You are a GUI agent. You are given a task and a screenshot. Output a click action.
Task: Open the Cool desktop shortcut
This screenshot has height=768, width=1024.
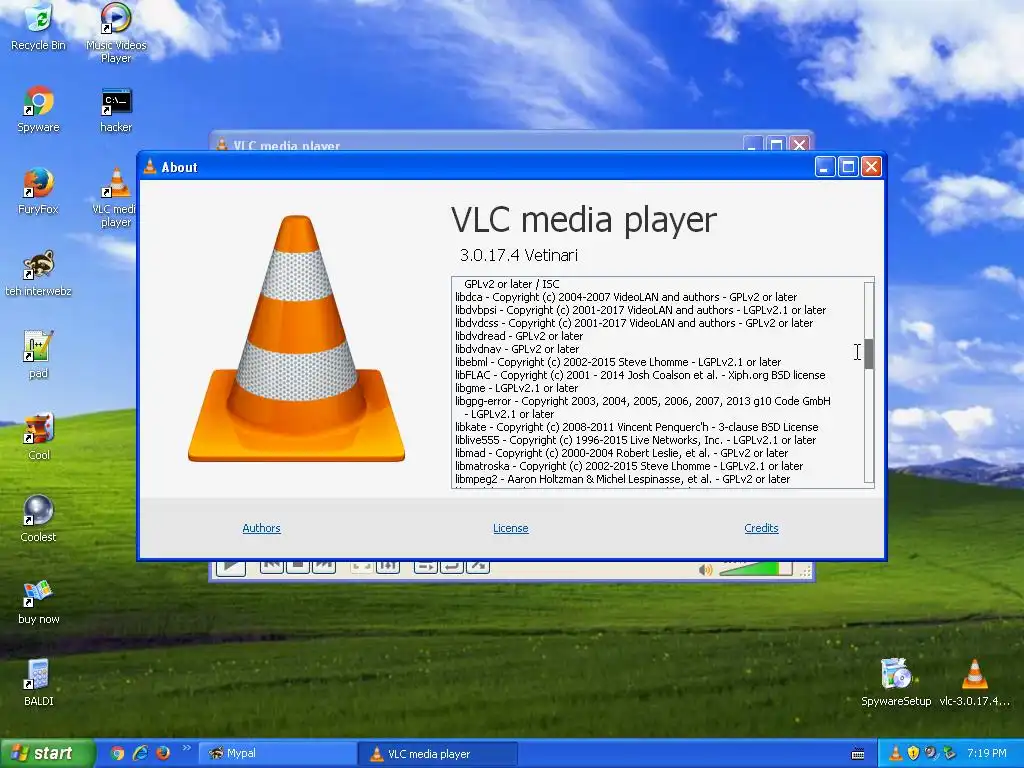[38, 436]
